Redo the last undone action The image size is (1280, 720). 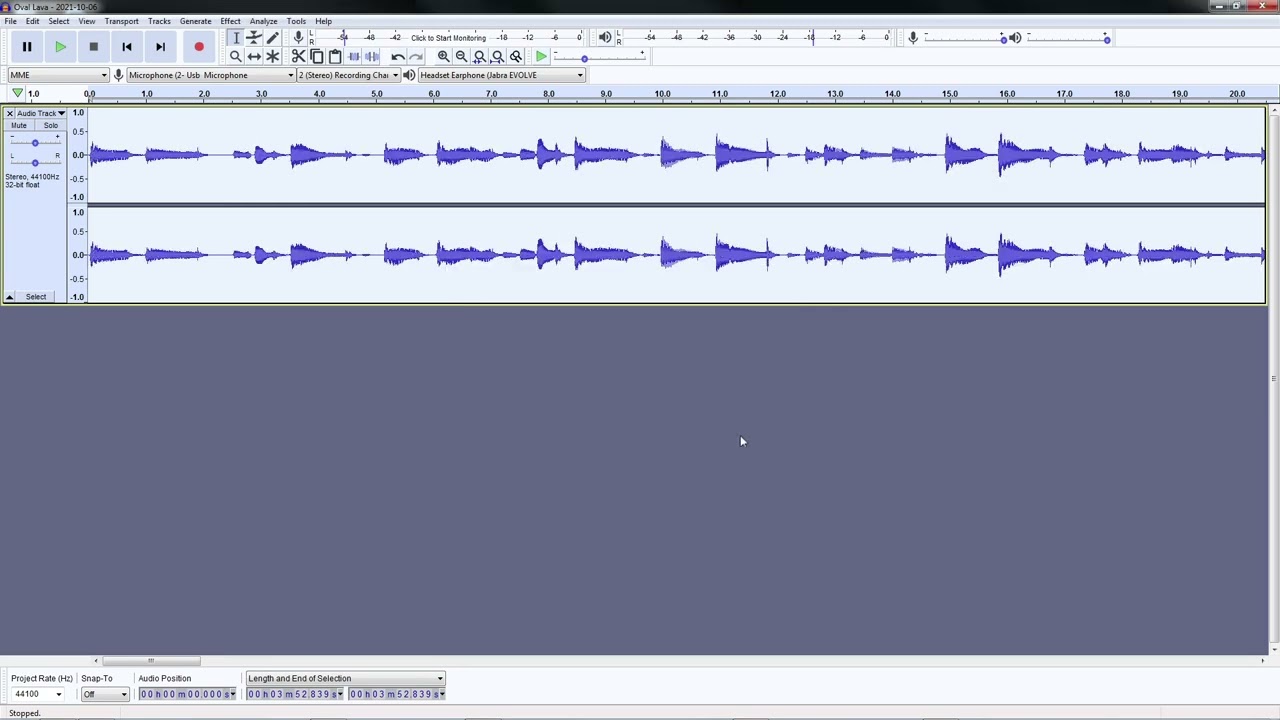(x=416, y=57)
